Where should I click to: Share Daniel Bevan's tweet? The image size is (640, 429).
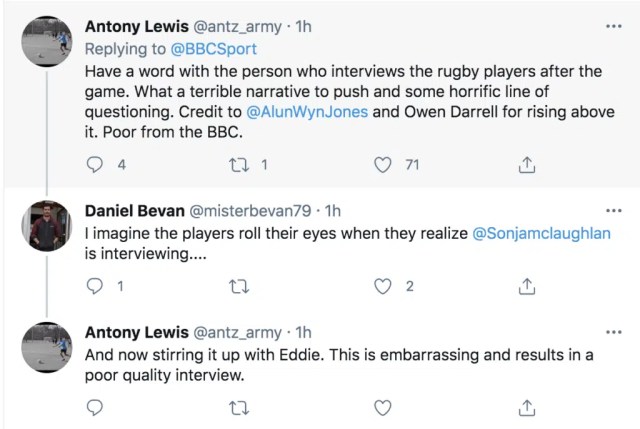coord(525,287)
